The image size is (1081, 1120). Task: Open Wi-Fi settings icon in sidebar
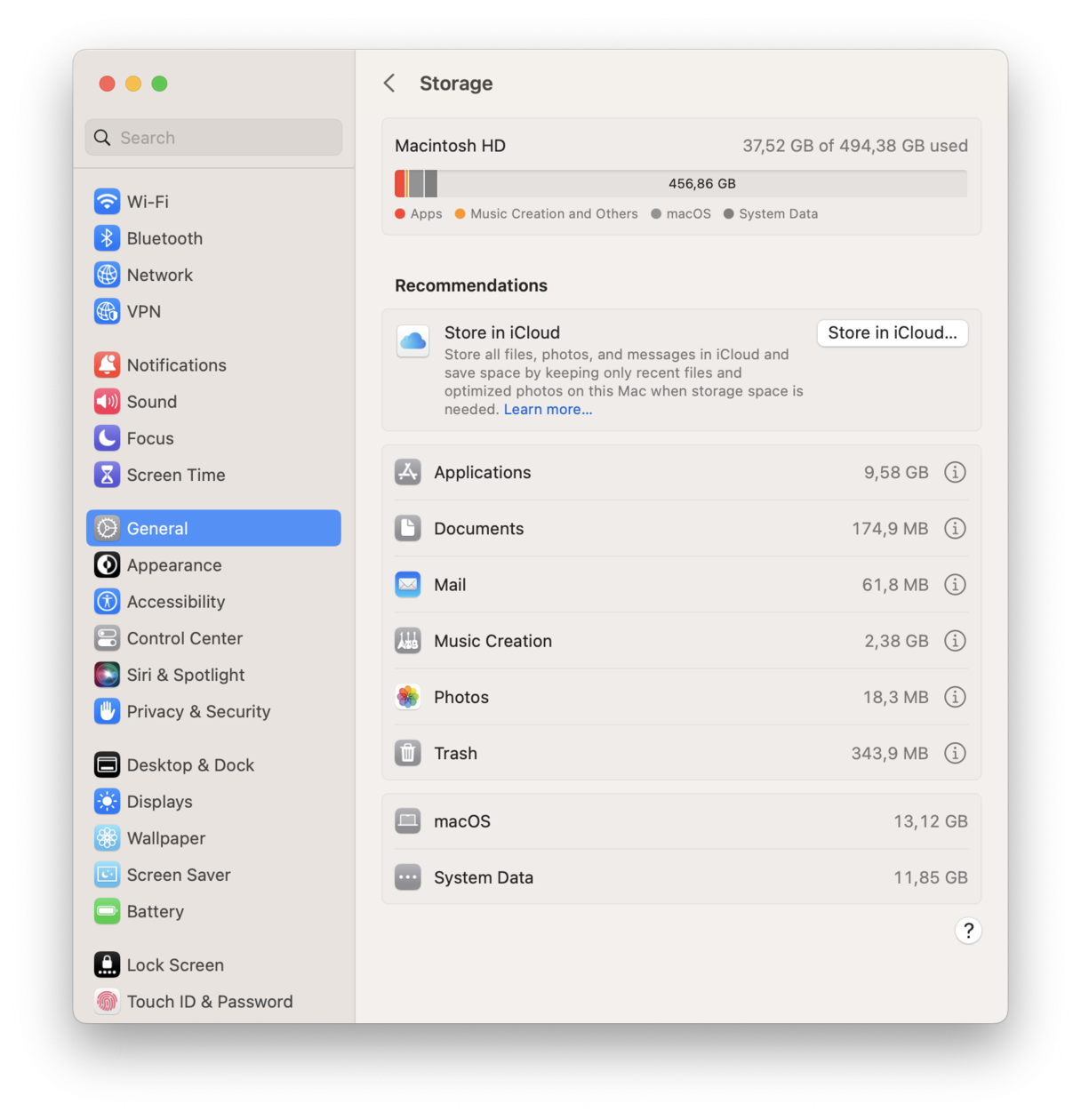click(107, 202)
